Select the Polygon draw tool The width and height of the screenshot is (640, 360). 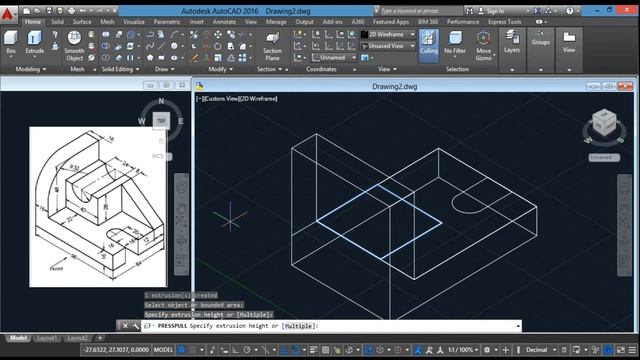click(150, 58)
